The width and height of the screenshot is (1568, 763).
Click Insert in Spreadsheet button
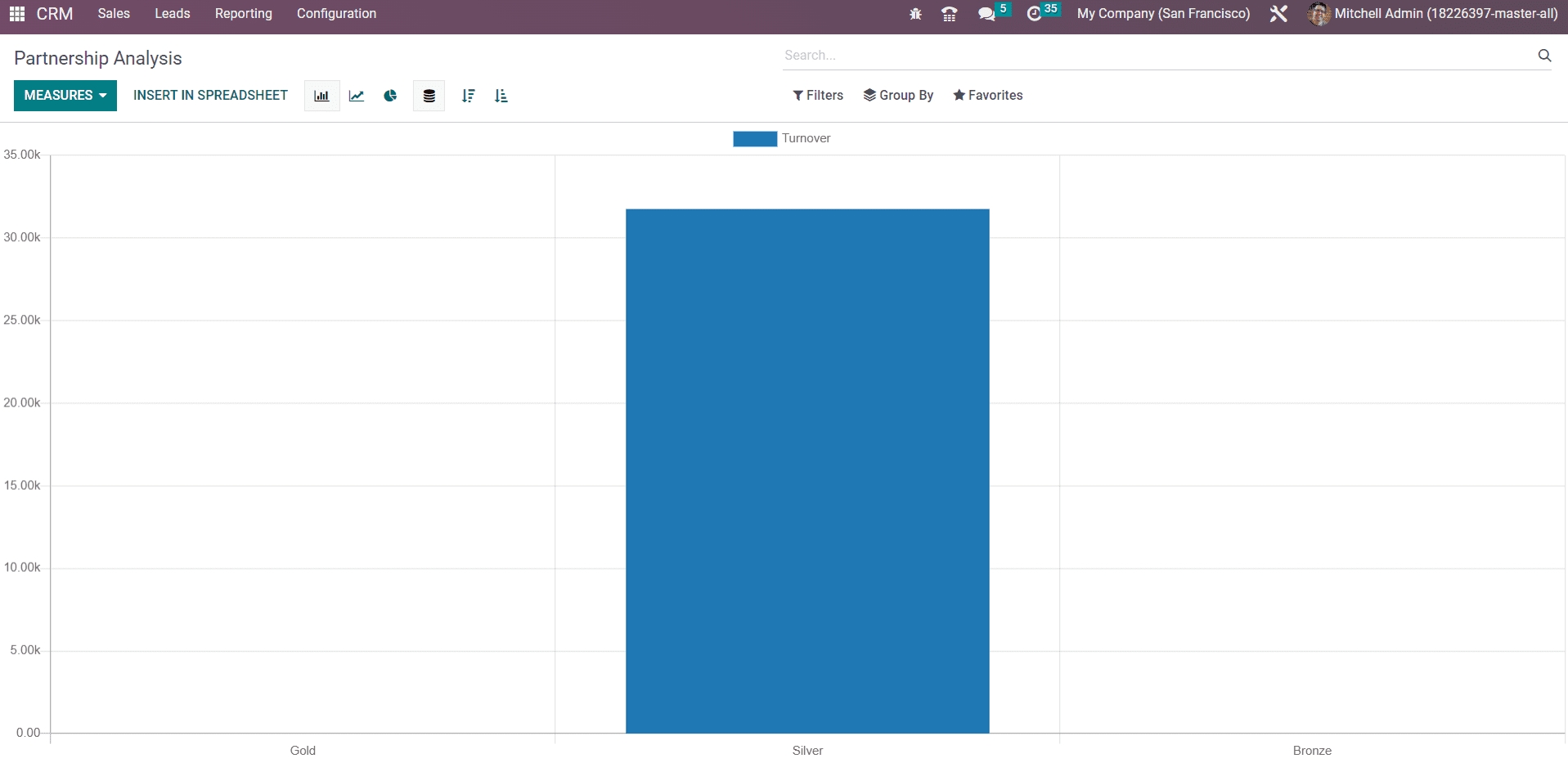point(210,96)
